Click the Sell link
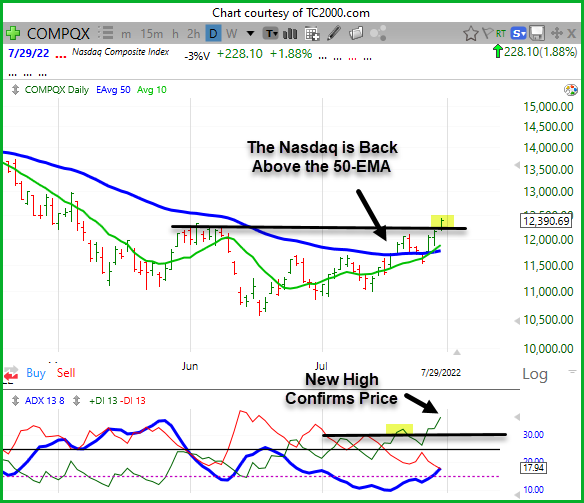Image resolution: width=584 pixels, height=503 pixels. (x=66, y=373)
